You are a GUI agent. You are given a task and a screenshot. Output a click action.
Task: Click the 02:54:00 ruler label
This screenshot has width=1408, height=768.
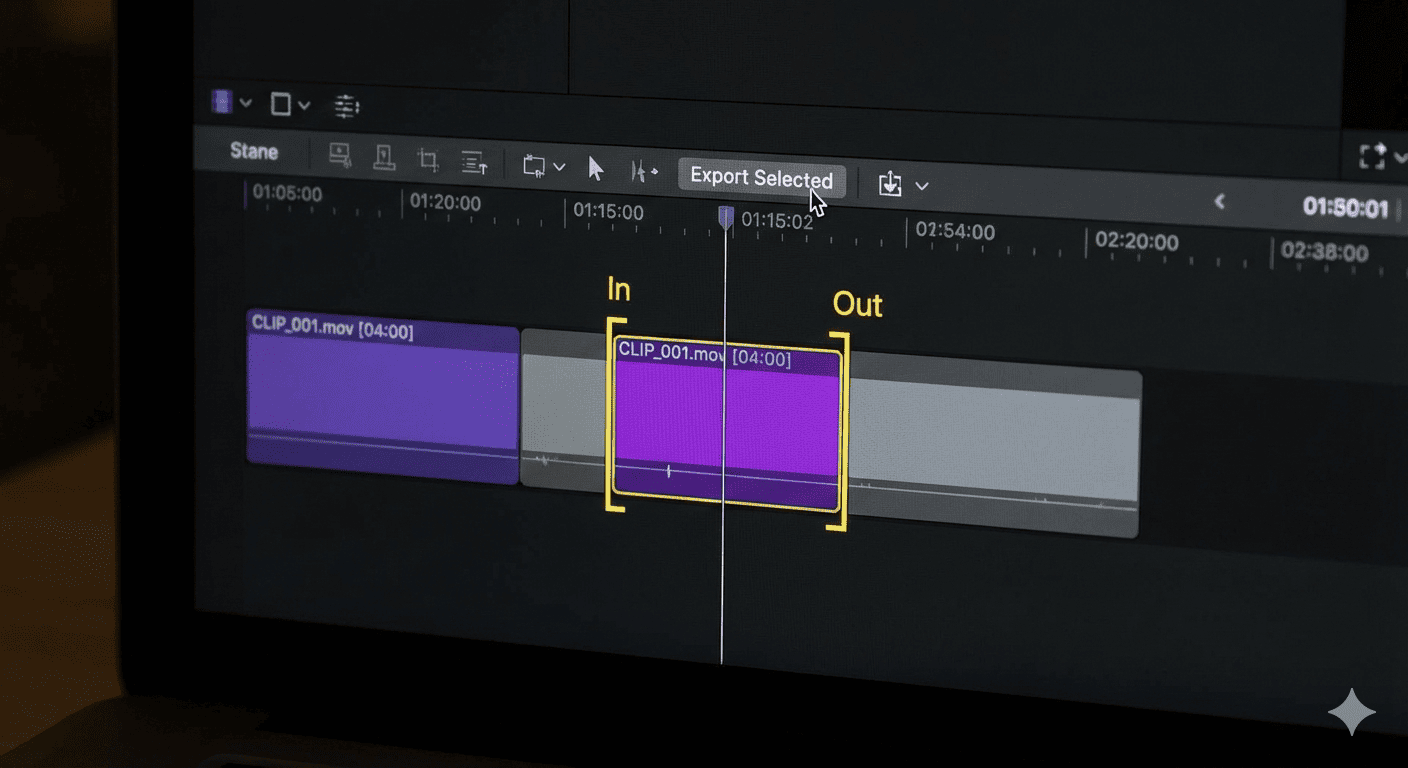click(x=955, y=232)
